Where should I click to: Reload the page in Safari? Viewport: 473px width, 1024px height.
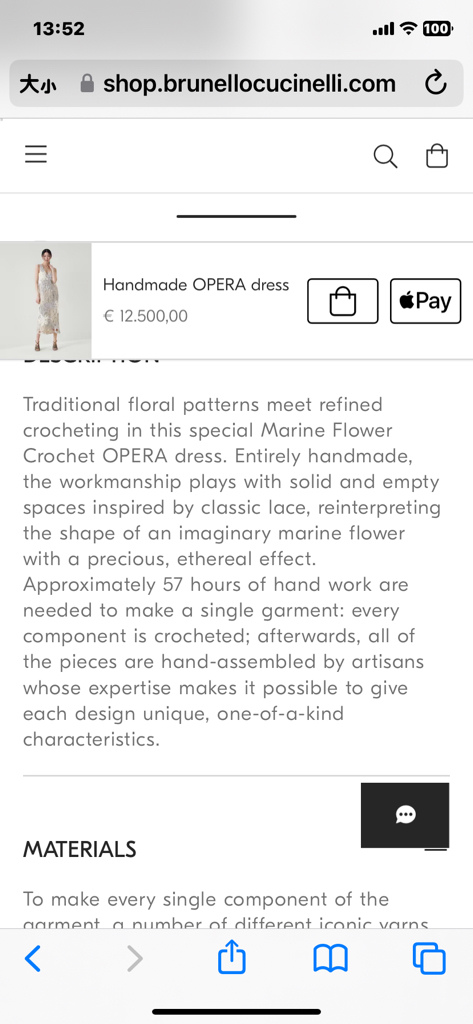[435, 84]
